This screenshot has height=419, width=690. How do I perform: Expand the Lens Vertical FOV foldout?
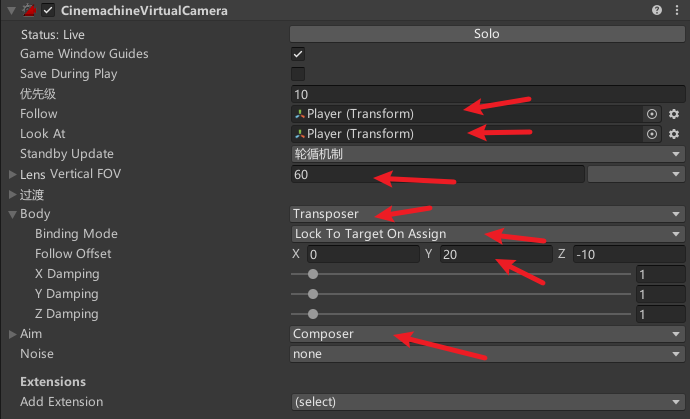(13, 174)
